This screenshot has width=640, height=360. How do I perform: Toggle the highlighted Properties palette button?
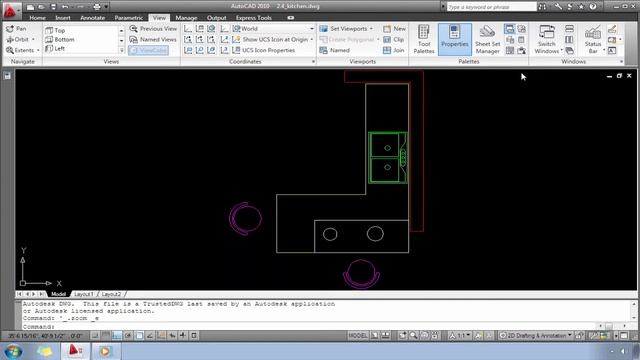click(455, 39)
